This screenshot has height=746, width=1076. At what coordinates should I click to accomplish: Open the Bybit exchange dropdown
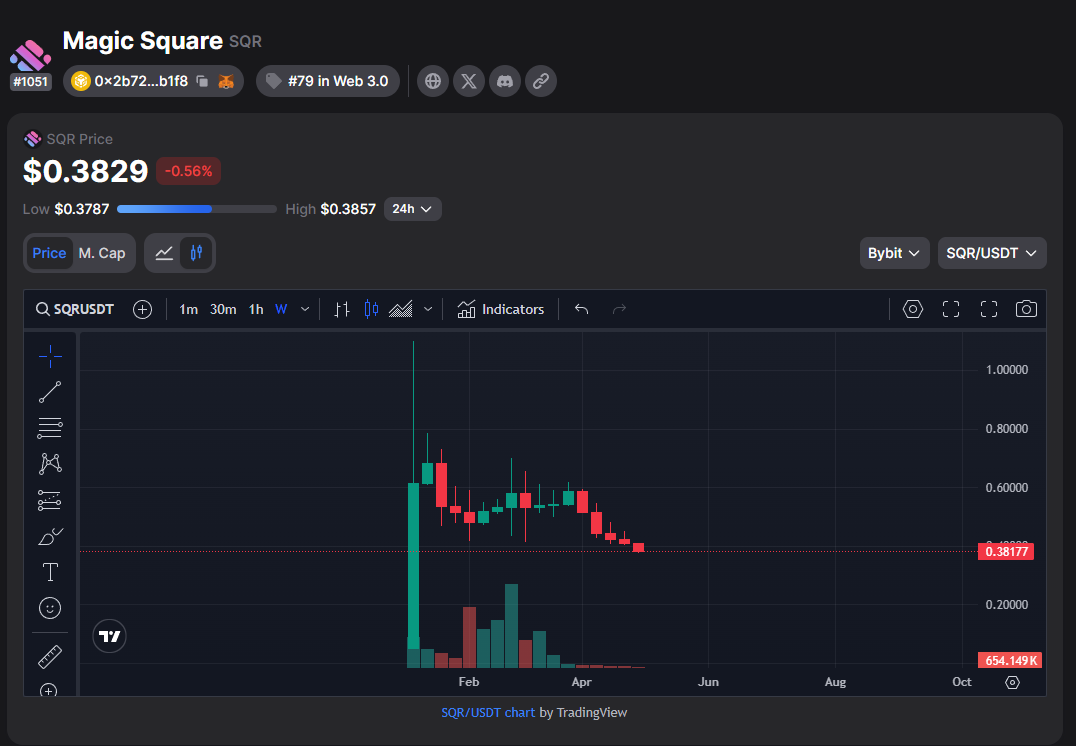pos(894,253)
